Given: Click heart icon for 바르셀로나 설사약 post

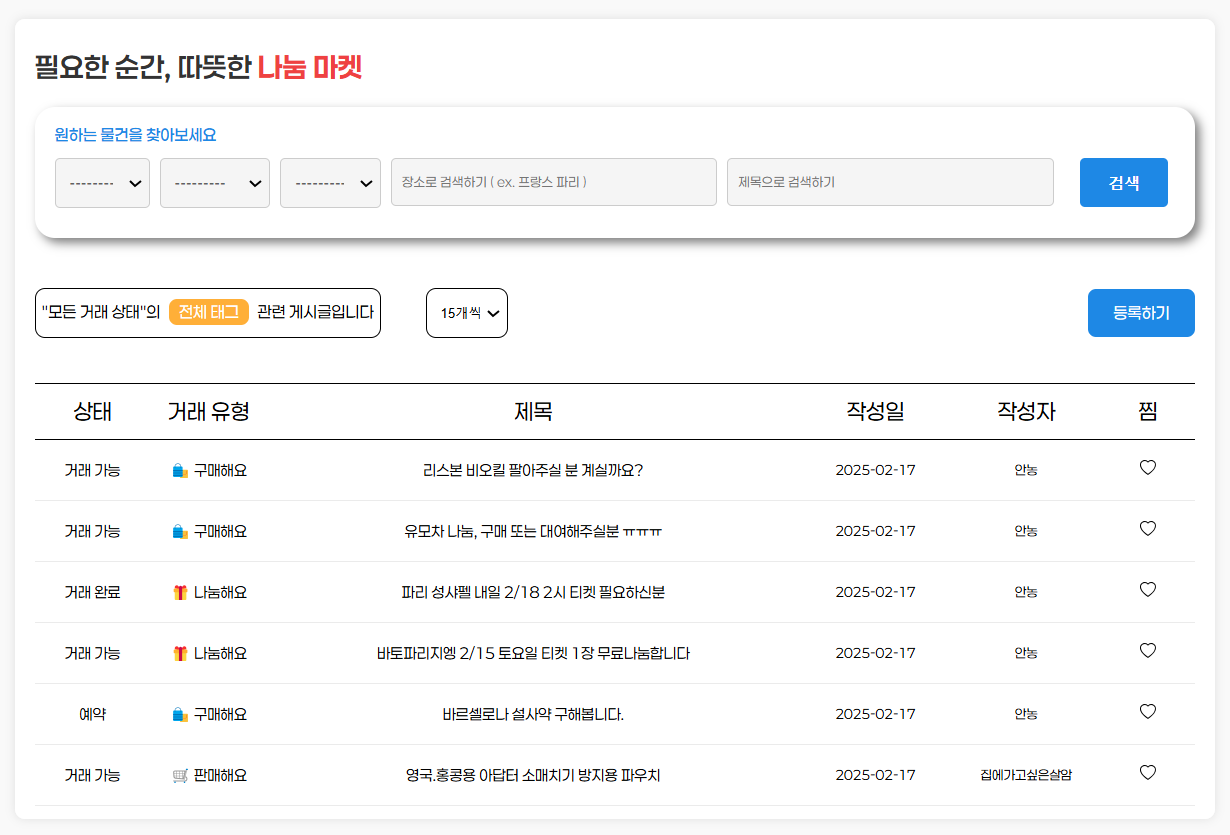Looking at the screenshot, I should pyautogui.click(x=1147, y=711).
